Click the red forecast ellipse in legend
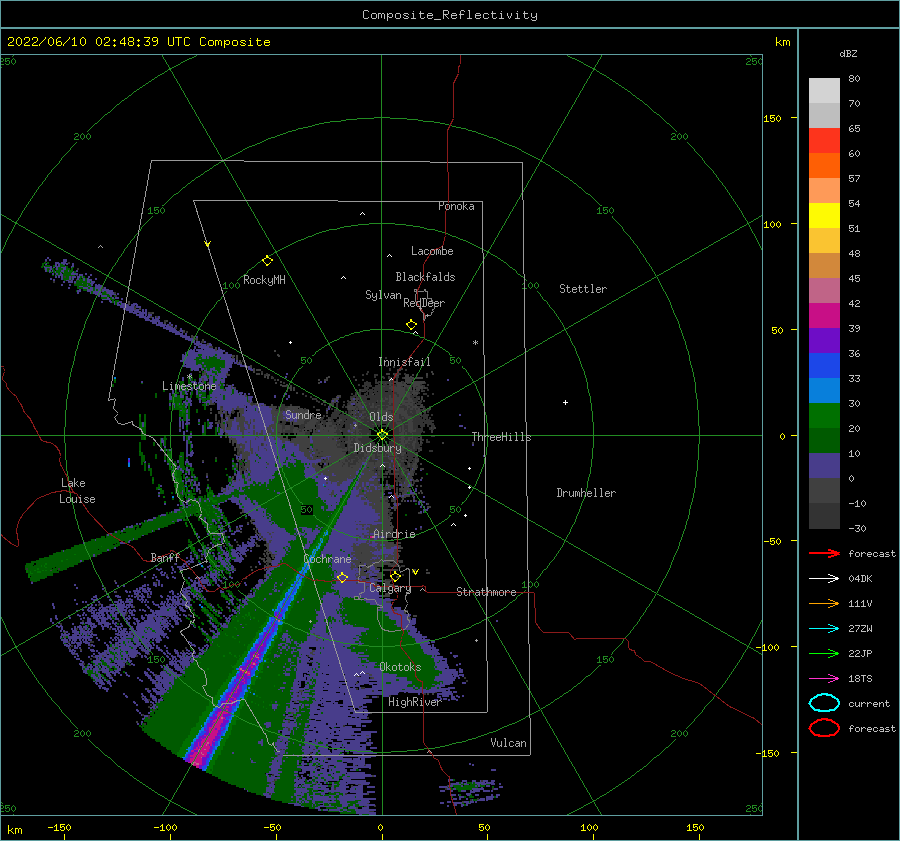Viewport: 900px width, 841px height. point(824,728)
